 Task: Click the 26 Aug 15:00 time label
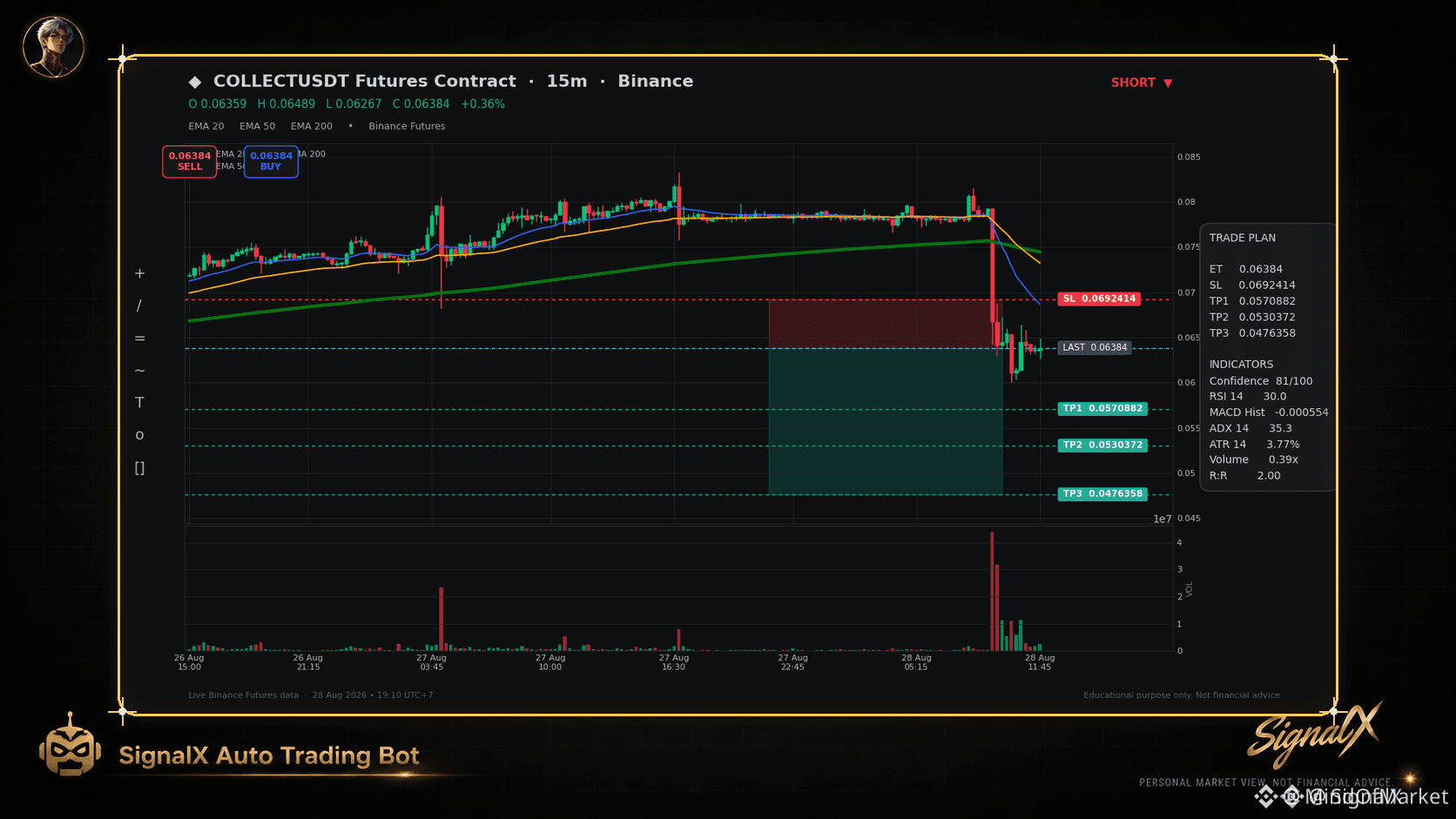189,662
